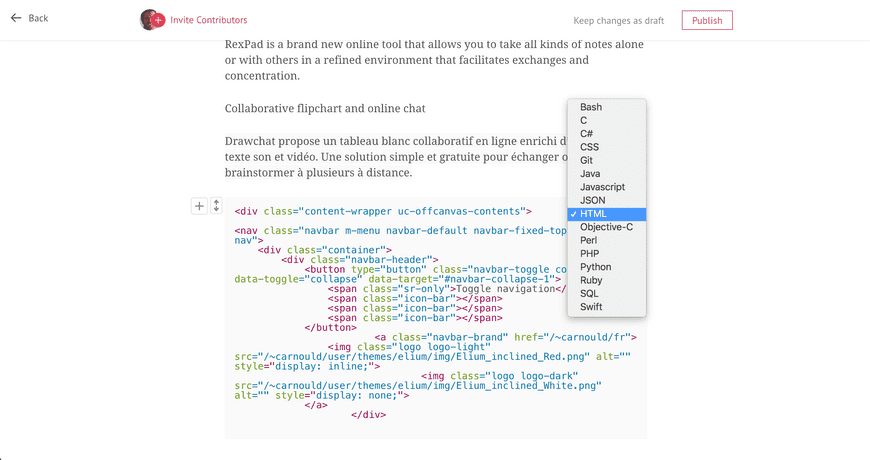This screenshot has height=460, width=870.
Task: Click the 'a class="navbar-brand"' code line
Action: coord(505,337)
